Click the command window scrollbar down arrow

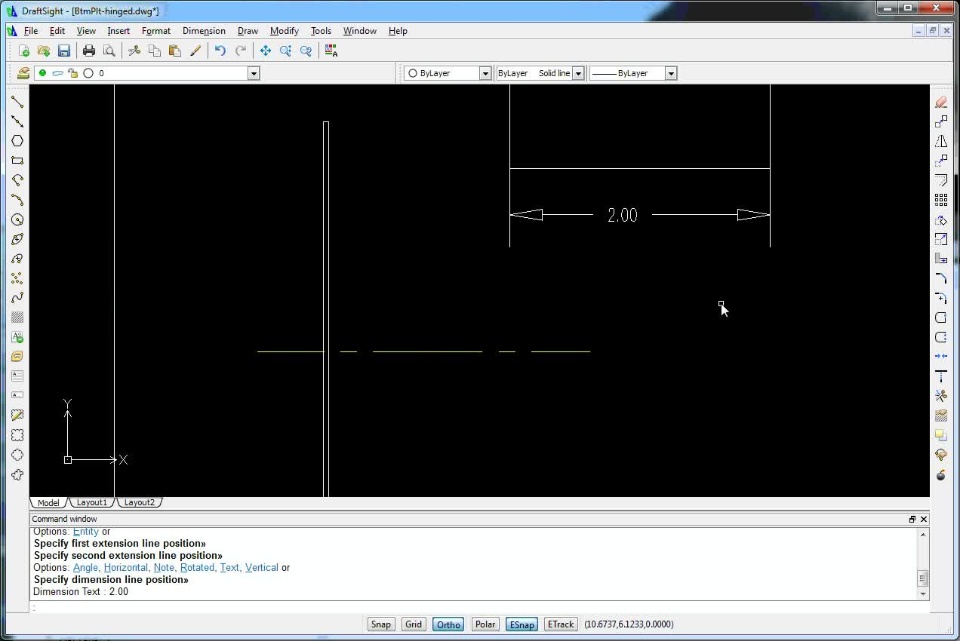[923, 594]
